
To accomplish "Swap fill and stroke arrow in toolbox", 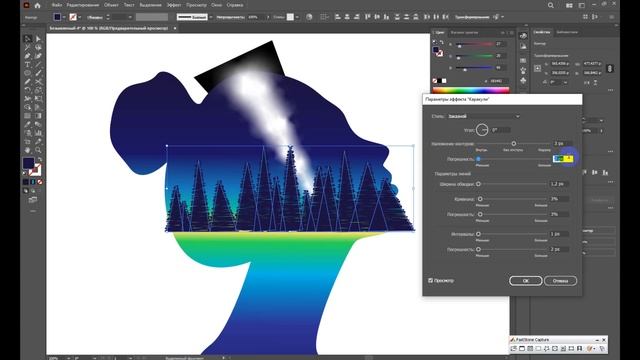I will click(40, 160).
